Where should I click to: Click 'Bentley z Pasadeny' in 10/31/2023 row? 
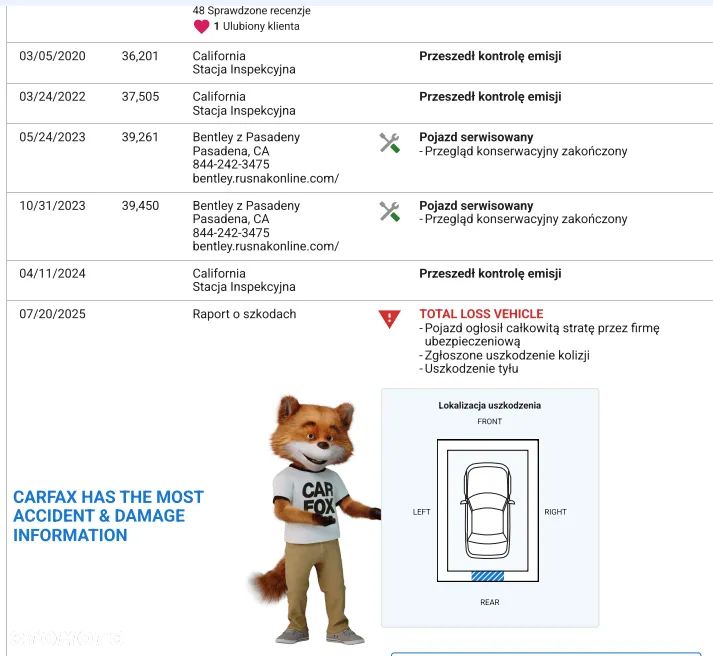(x=246, y=205)
